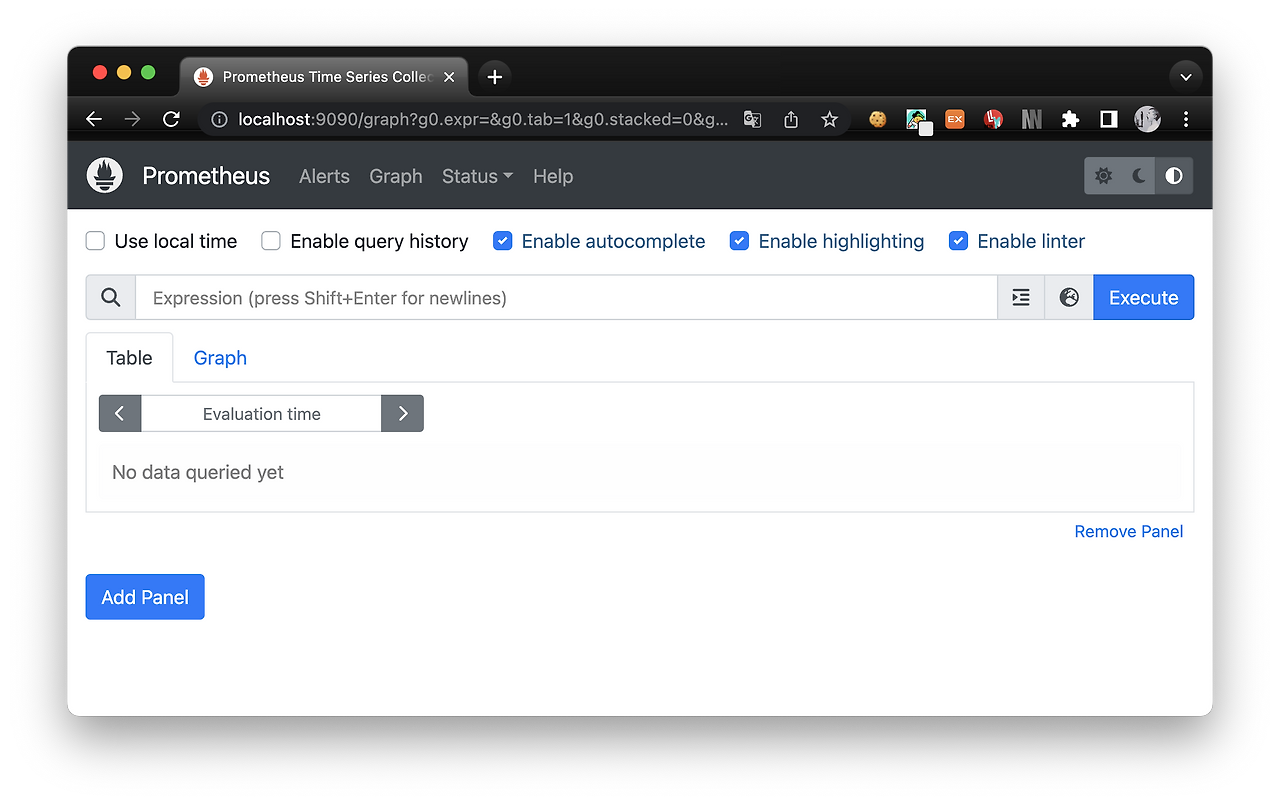Click the left arrow to decrease evaluation time

120,413
